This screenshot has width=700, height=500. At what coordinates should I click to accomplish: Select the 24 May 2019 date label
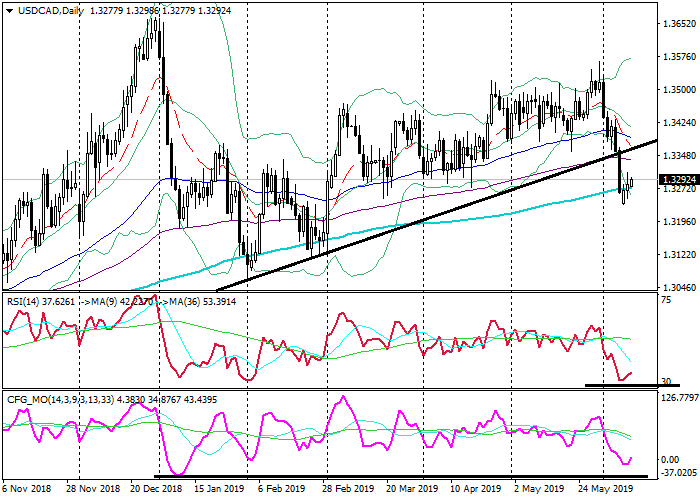pyautogui.click(x=605, y=490)
